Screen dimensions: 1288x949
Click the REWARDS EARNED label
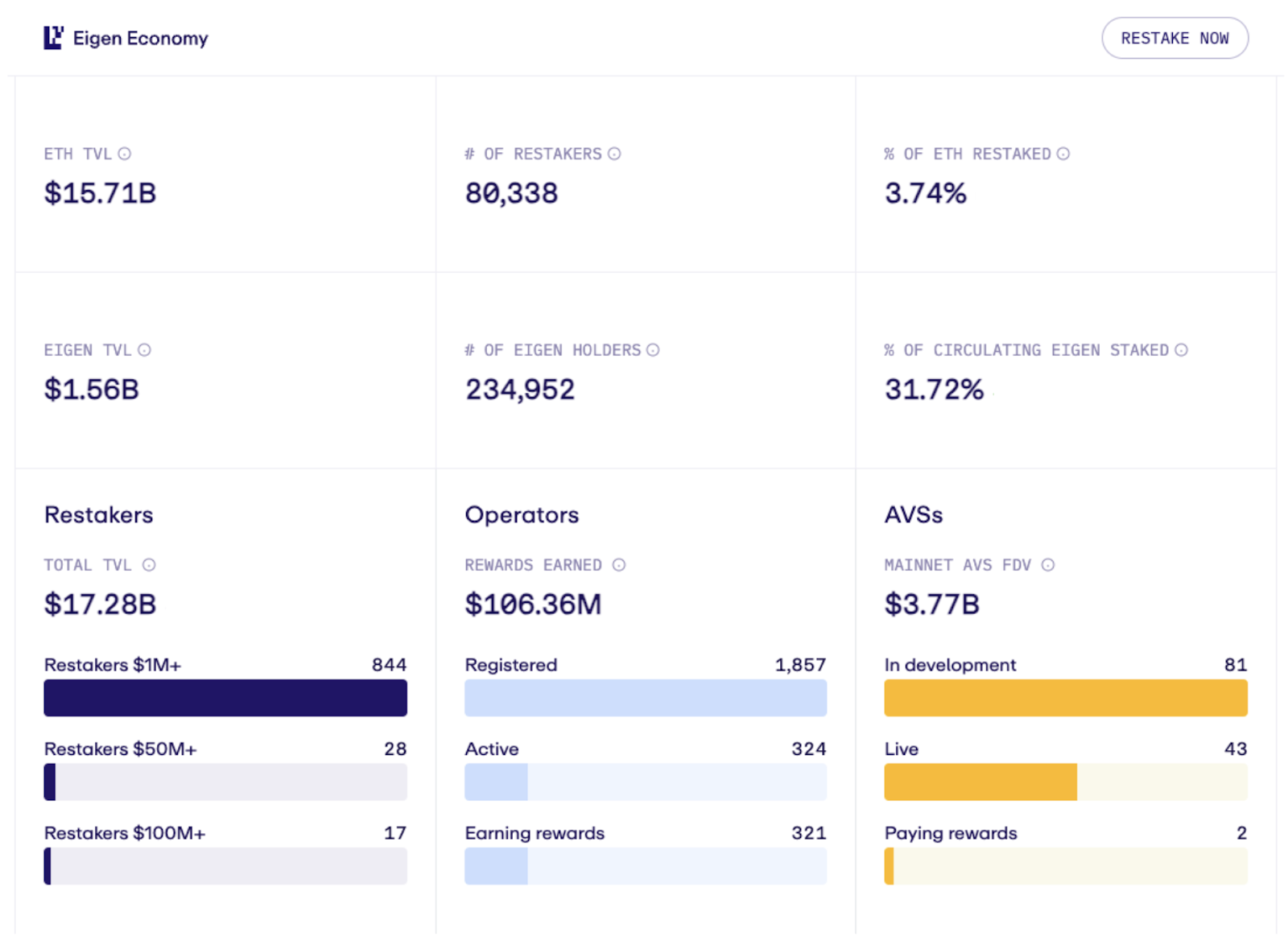tap(533, 565)
